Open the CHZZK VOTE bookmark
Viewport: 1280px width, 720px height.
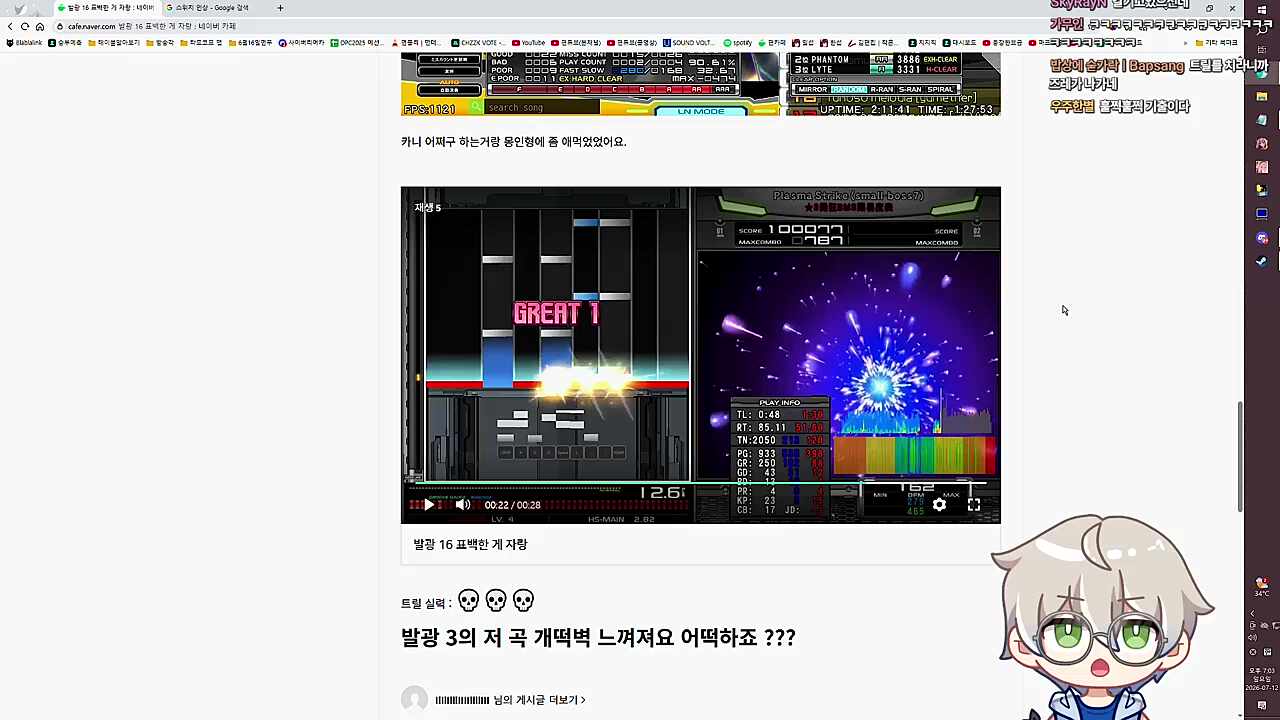tap(476, 43)
